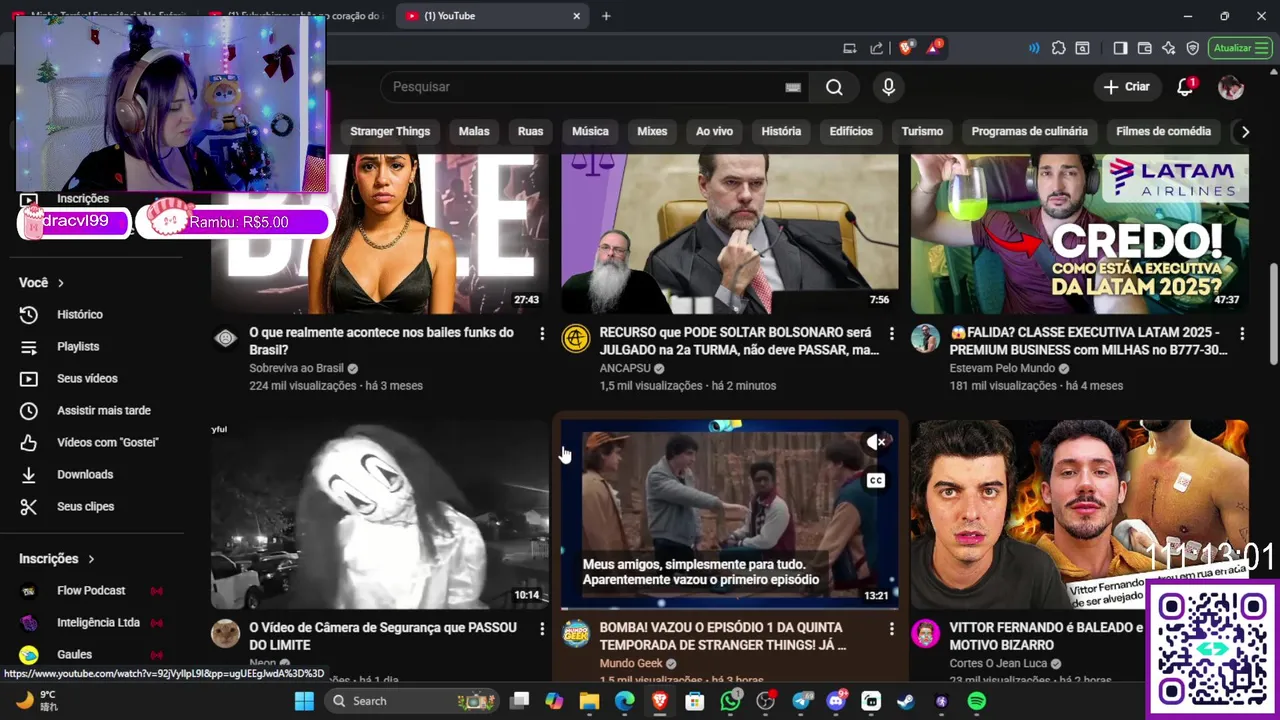The width and height of the screenshot is (1280, 720).
Task: Click the YouTube page vertical scrollbar
Action: point(1273,314)
